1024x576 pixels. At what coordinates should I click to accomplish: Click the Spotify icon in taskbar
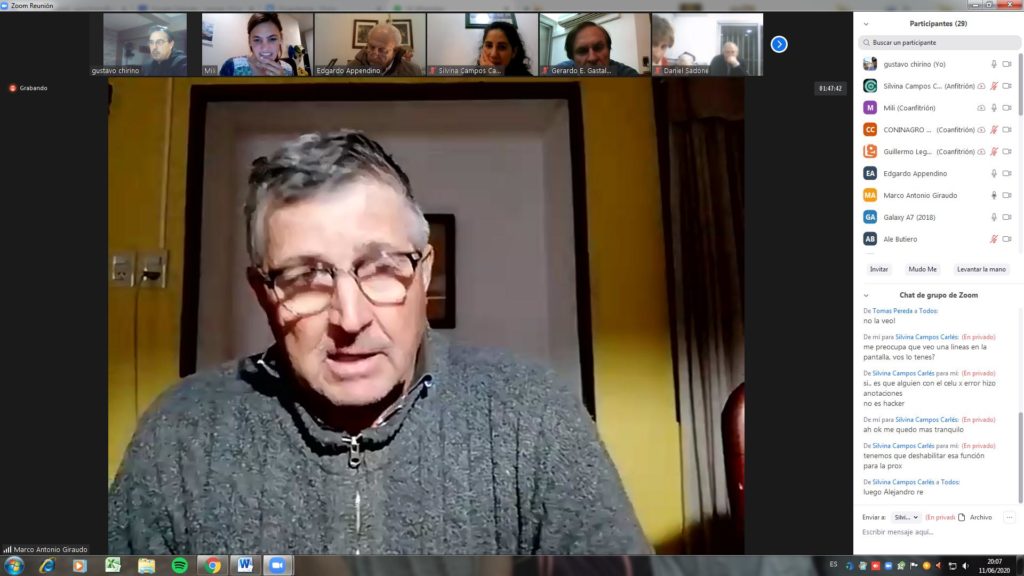pyautogui.click(x=180, y=566)
